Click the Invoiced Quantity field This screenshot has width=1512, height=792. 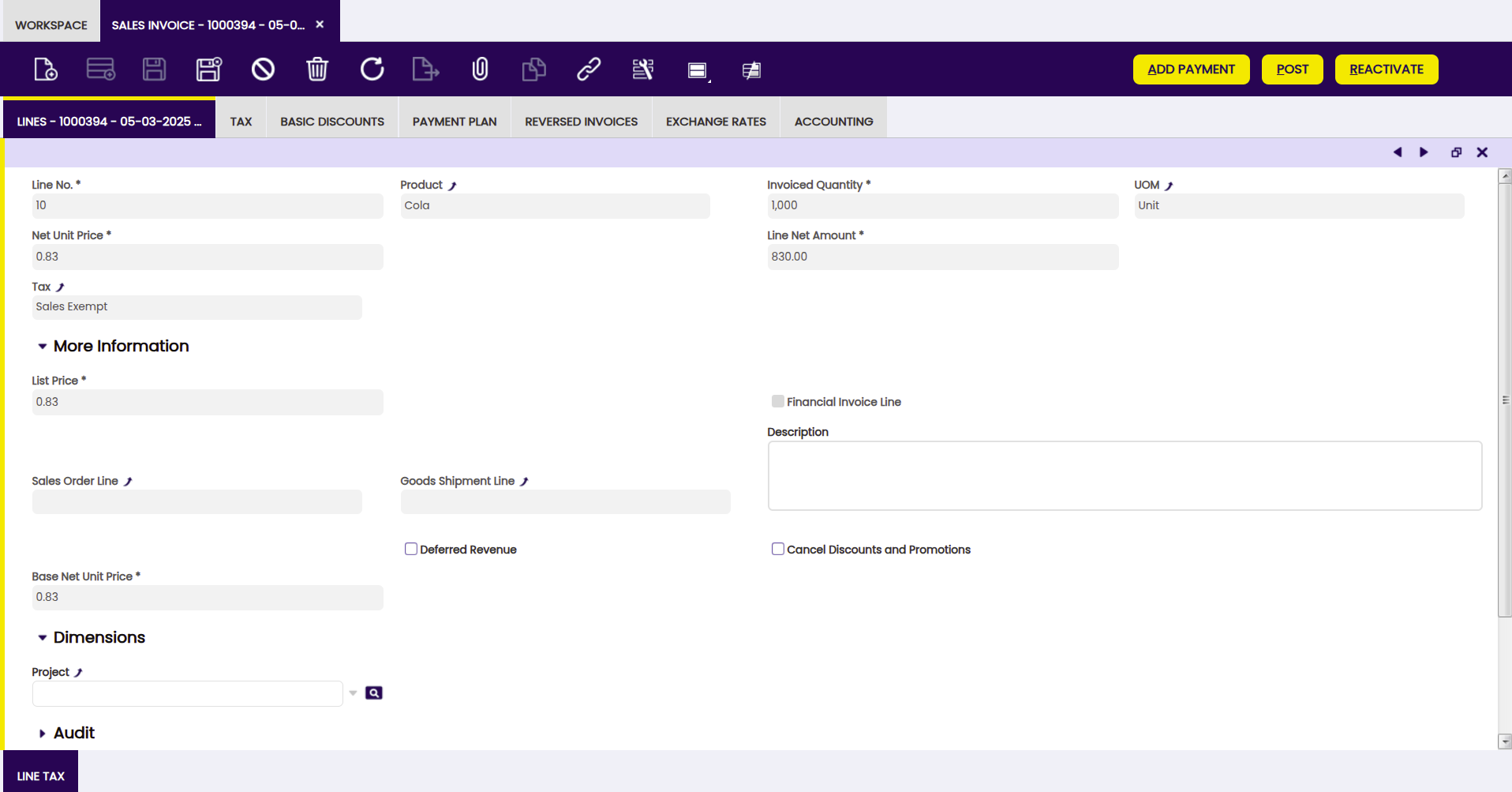(x=943, y=205)
